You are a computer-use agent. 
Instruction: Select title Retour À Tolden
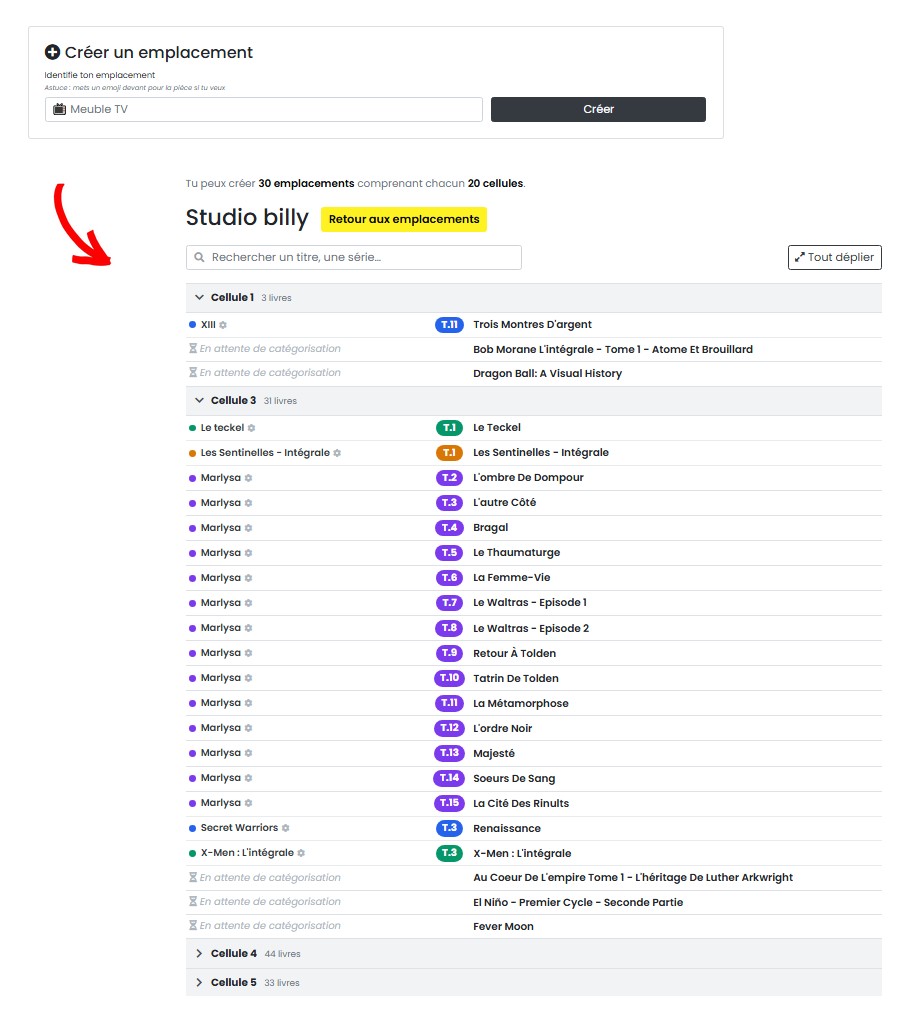(514, 653)
